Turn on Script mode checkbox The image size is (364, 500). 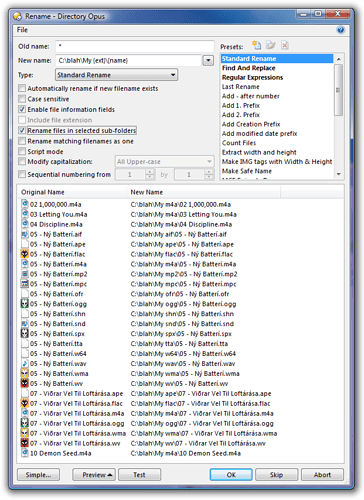click(22, 151)
